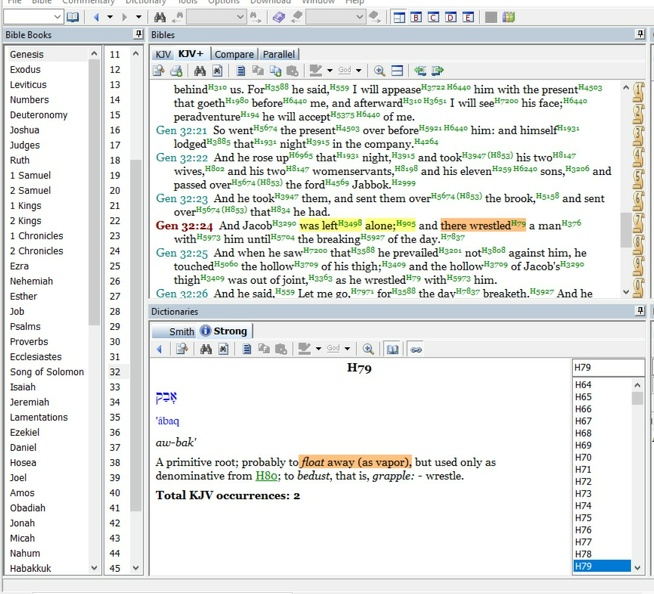Click Strong's number H7837 after 'the day'

453,237
